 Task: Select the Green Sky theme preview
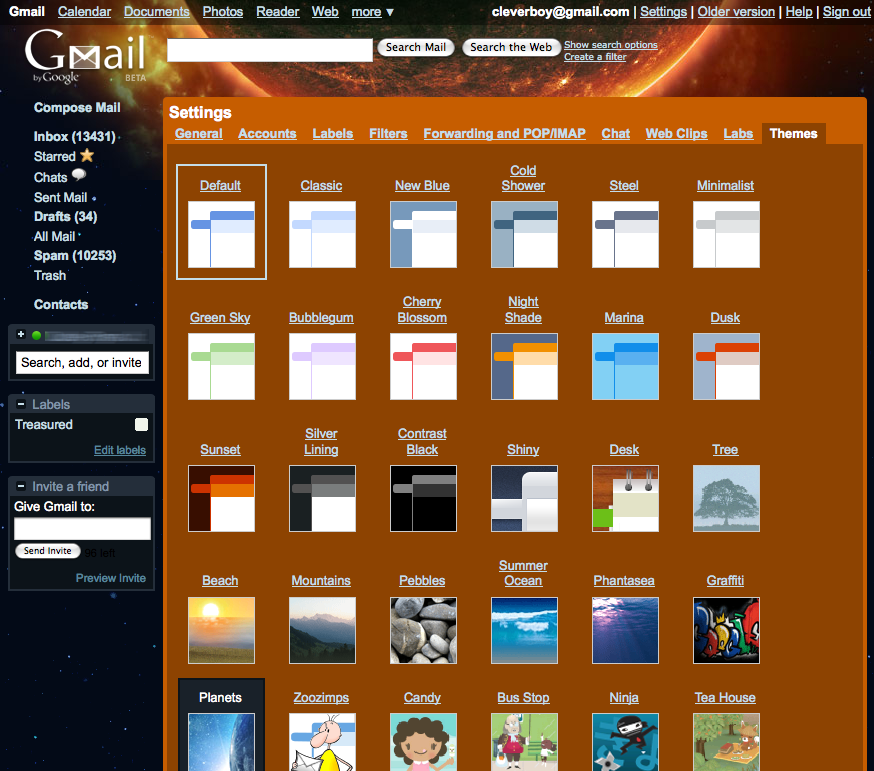tap(221, 367)
